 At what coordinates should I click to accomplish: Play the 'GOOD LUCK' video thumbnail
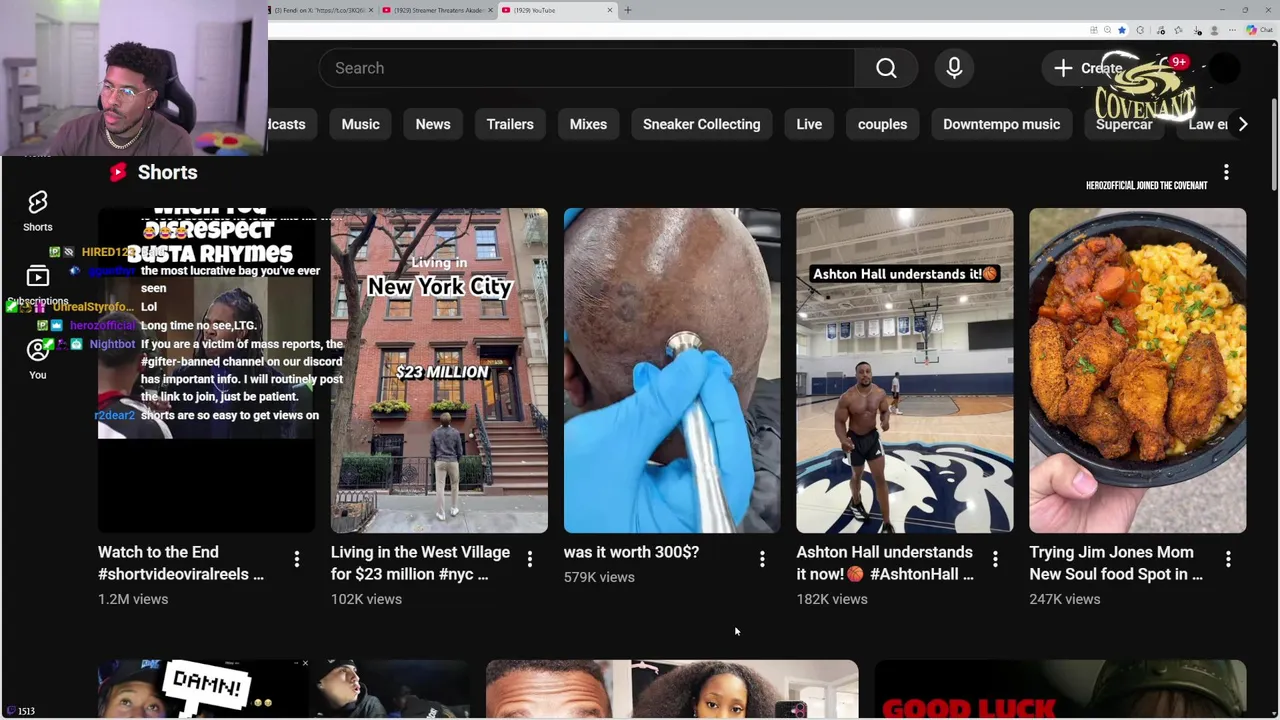tap(1060, 690)
